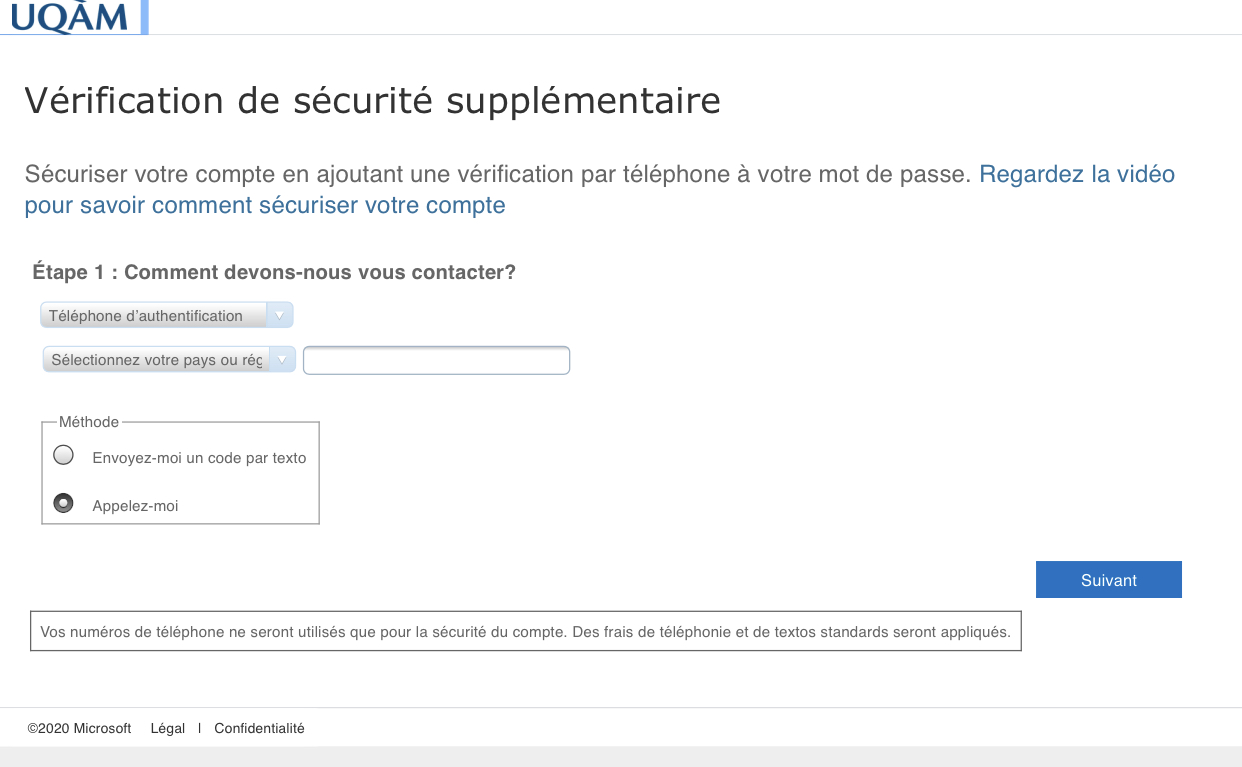Focus the phone number input field
The width and height of the screenshot is (1242, 767).
436,360
